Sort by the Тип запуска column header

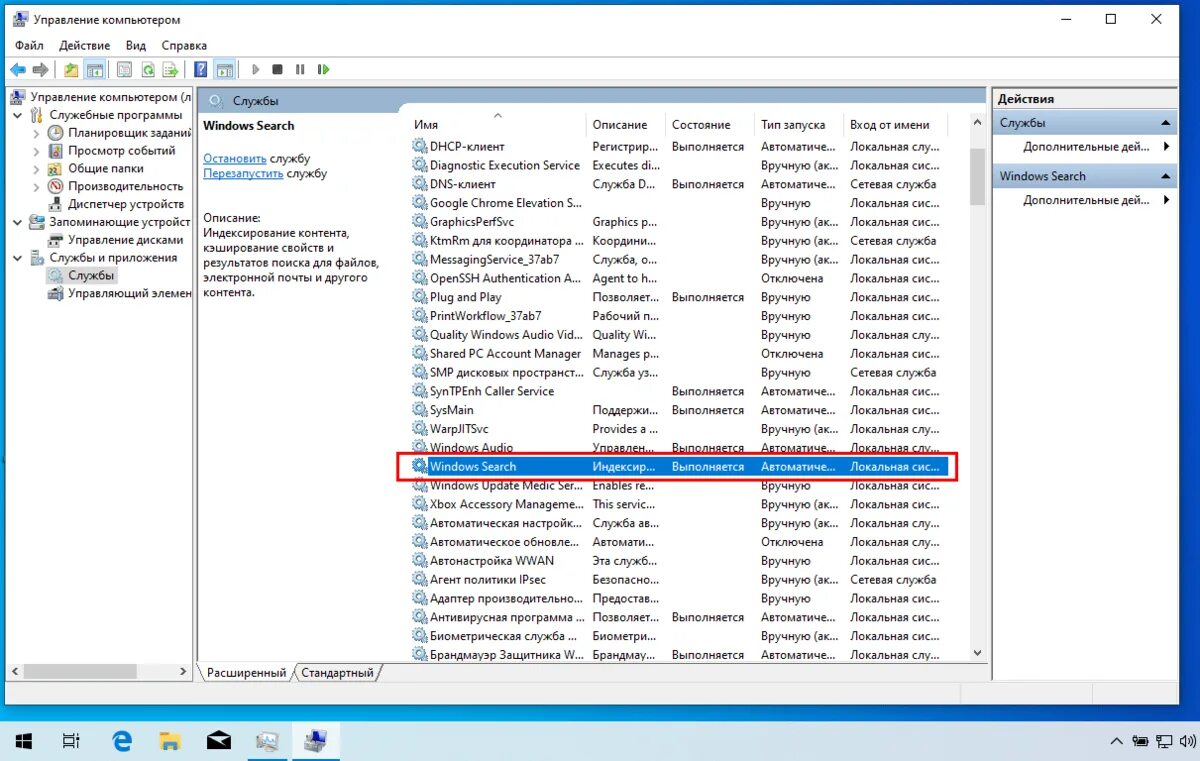pos(799,125)
